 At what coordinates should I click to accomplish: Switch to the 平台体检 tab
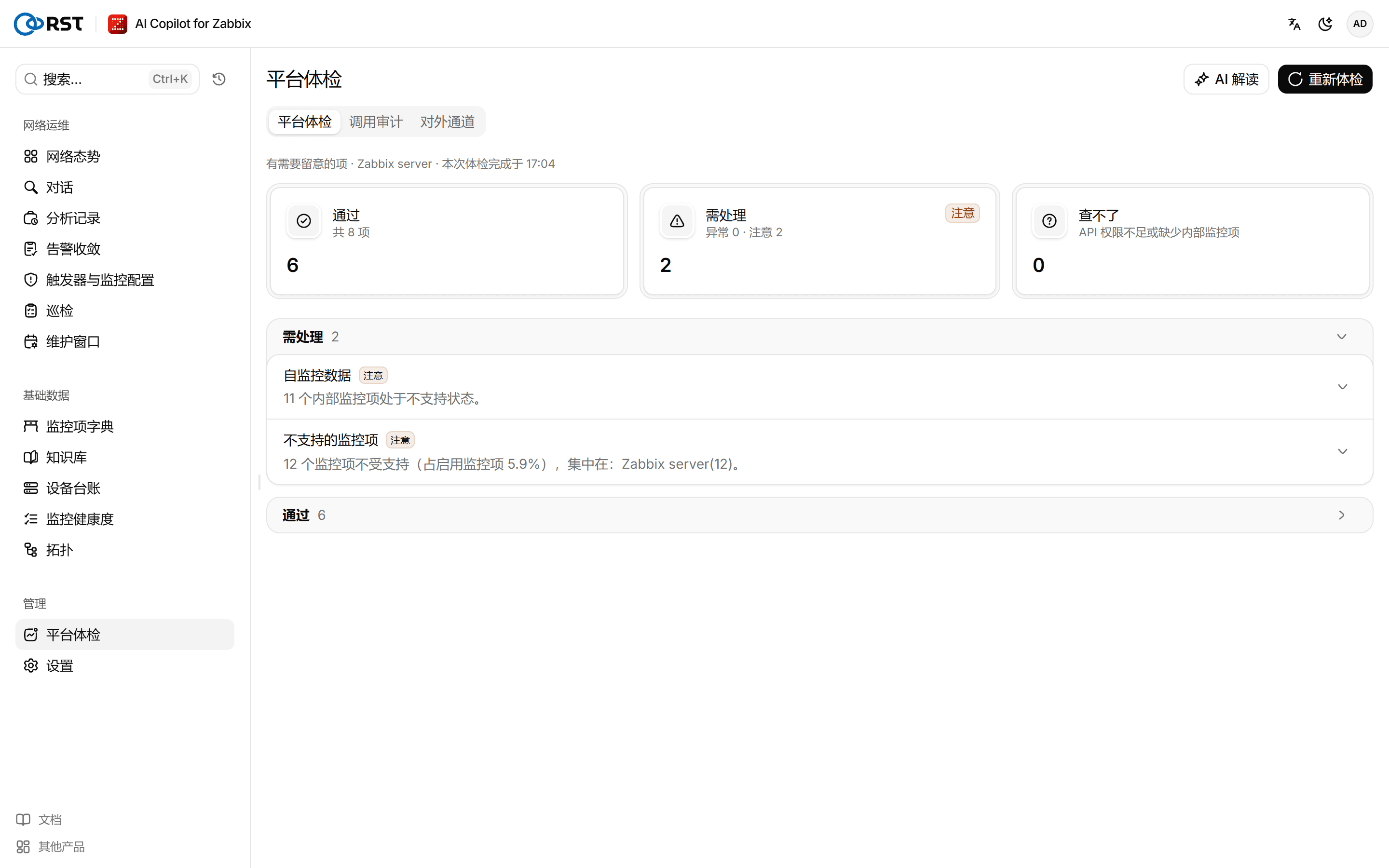pyautogui.click(x=305, y=122)
